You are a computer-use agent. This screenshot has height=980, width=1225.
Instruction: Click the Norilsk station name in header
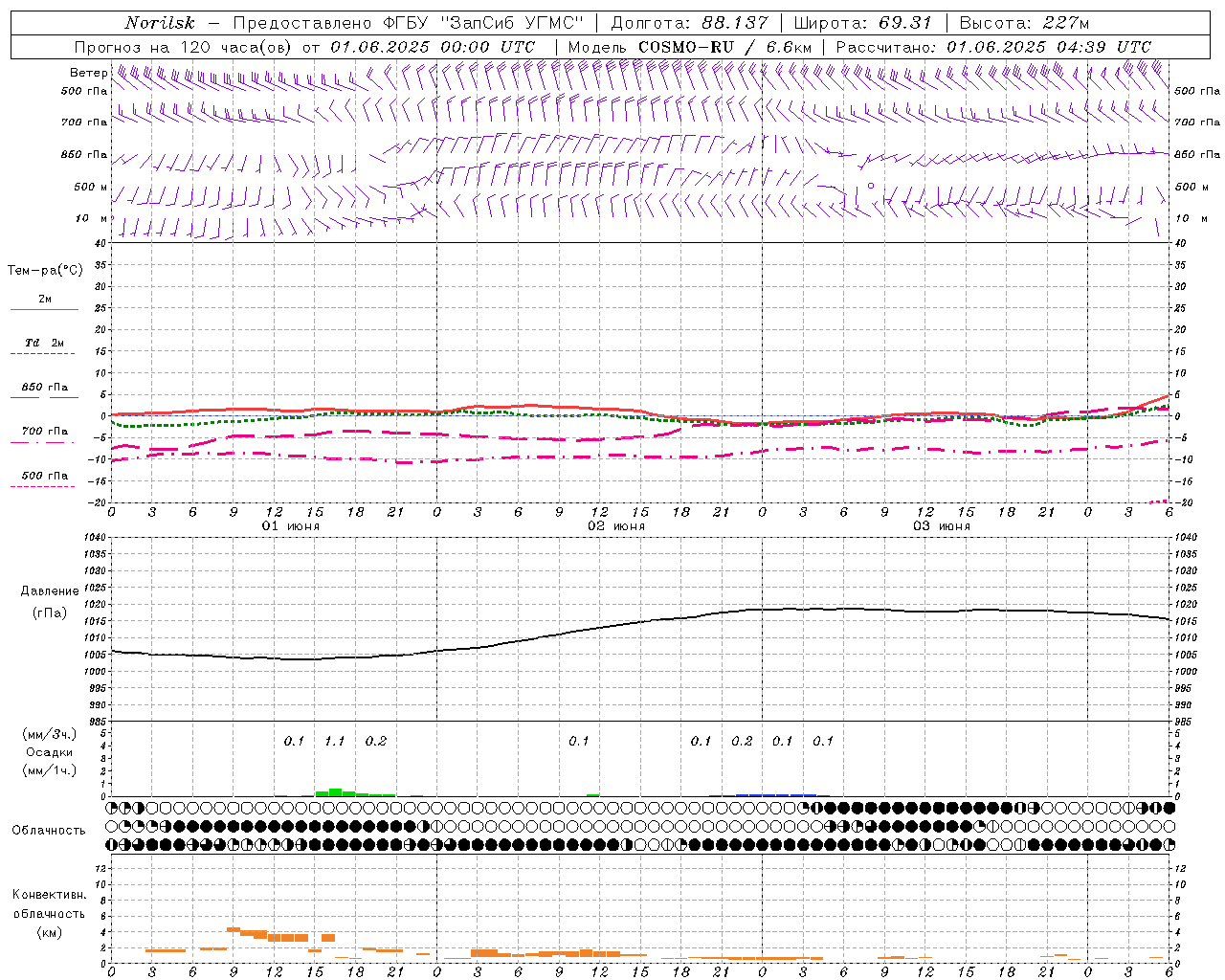pyautogui.click(x=159, y=23)
